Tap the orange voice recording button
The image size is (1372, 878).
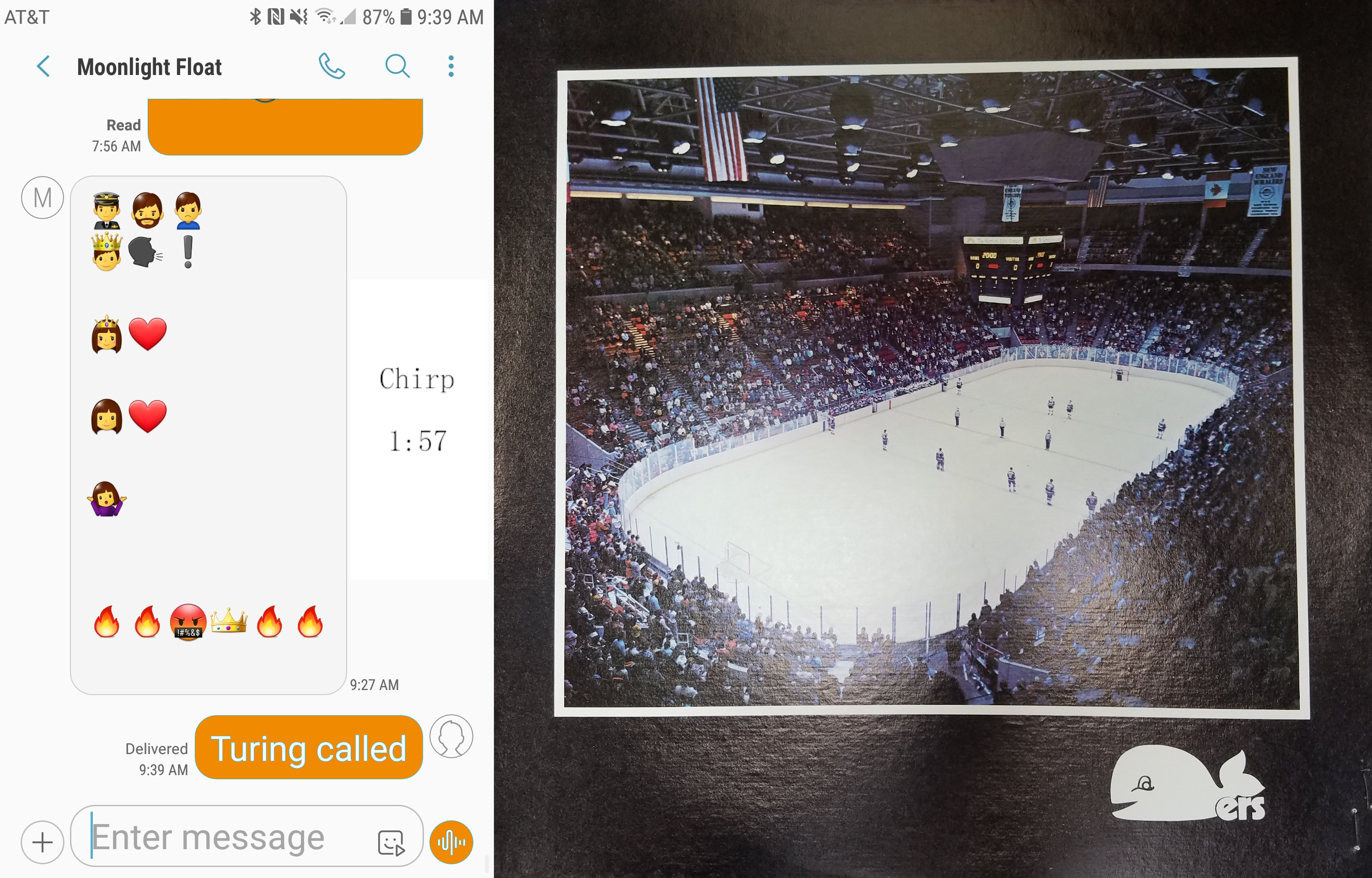(x=451, y=842)
